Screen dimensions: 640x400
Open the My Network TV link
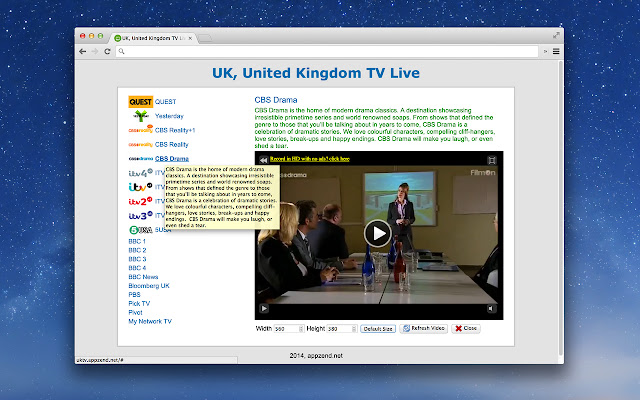pyautogui.click(x=150, y=322)
